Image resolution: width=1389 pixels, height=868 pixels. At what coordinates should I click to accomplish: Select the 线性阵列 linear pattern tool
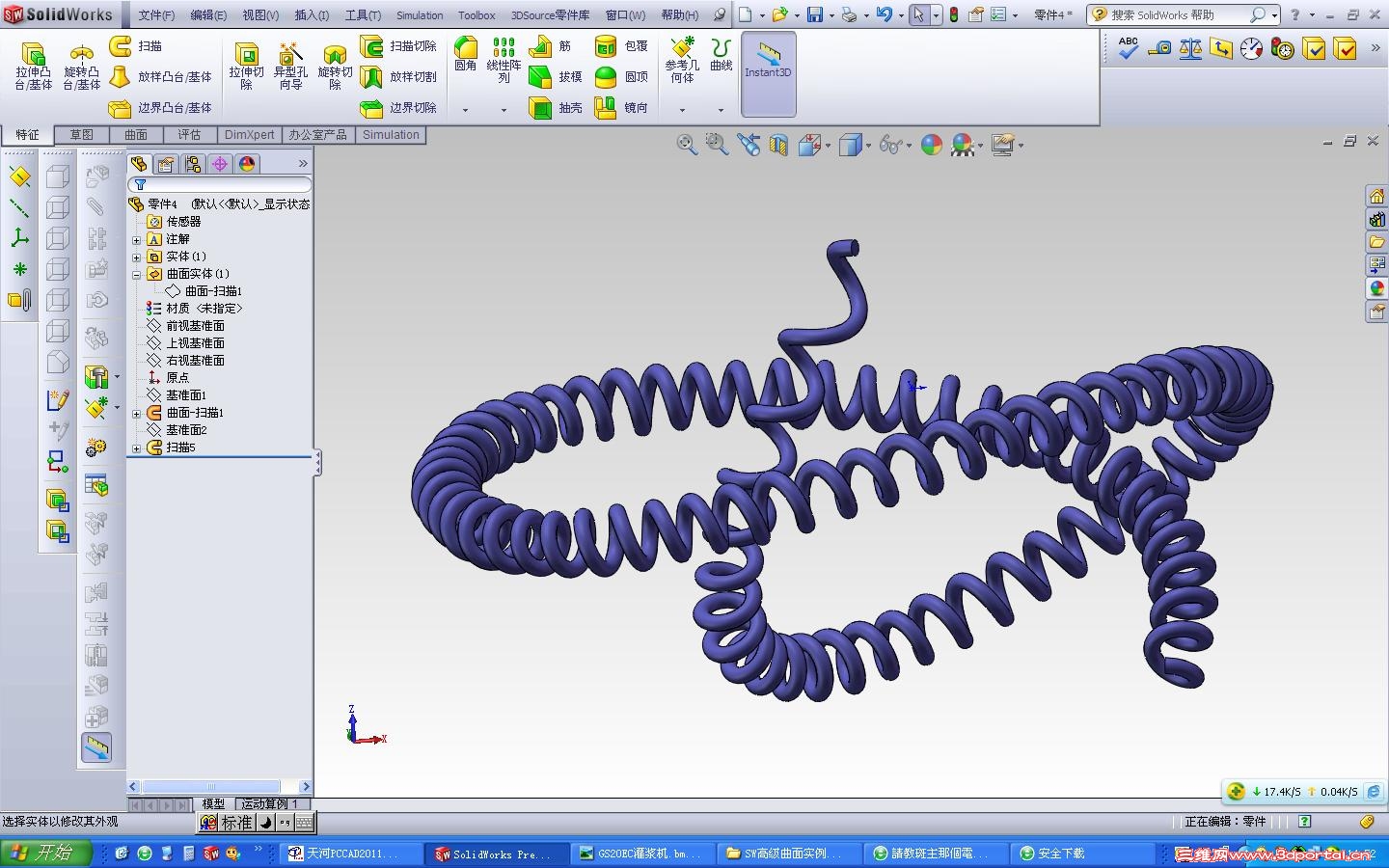click(x=504, y=60)
